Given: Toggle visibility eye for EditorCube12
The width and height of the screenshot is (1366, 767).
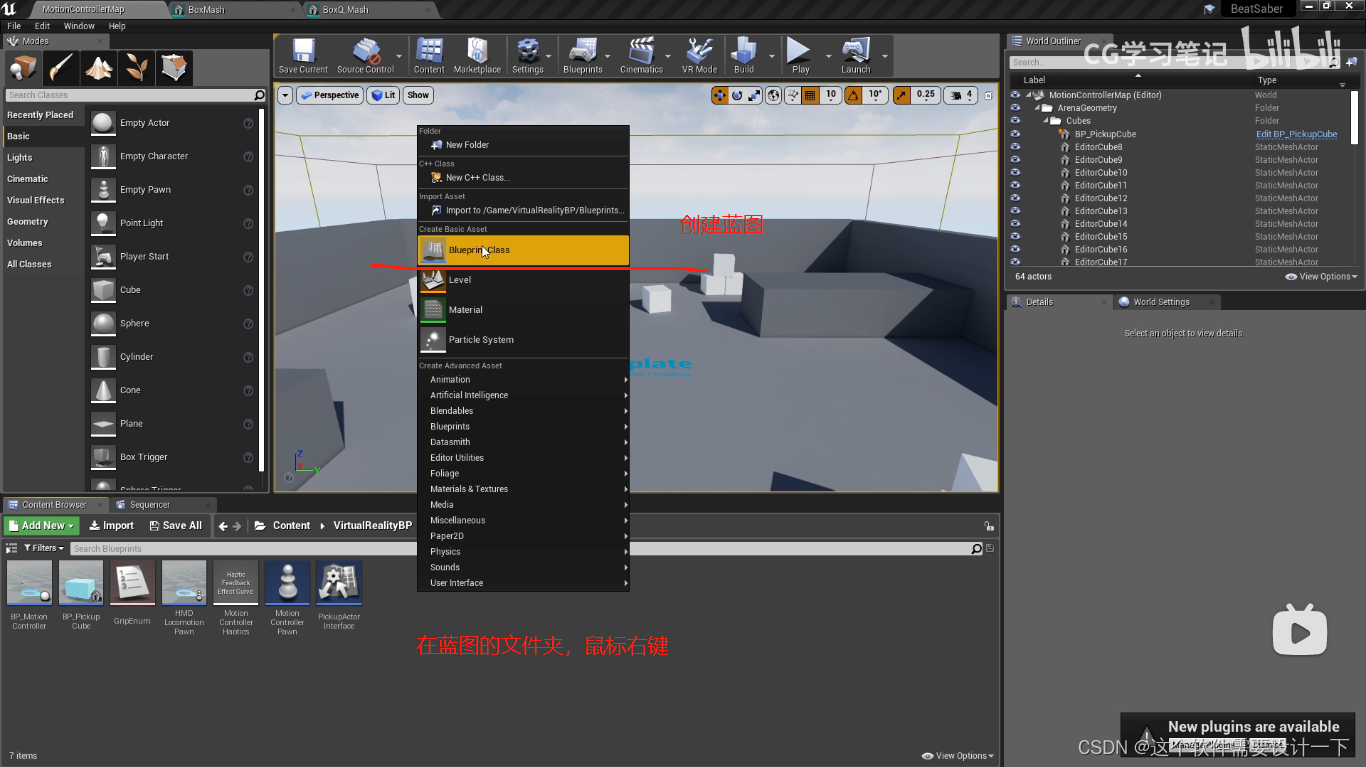Looking at the screenshot, I should tap(1016, 198).
